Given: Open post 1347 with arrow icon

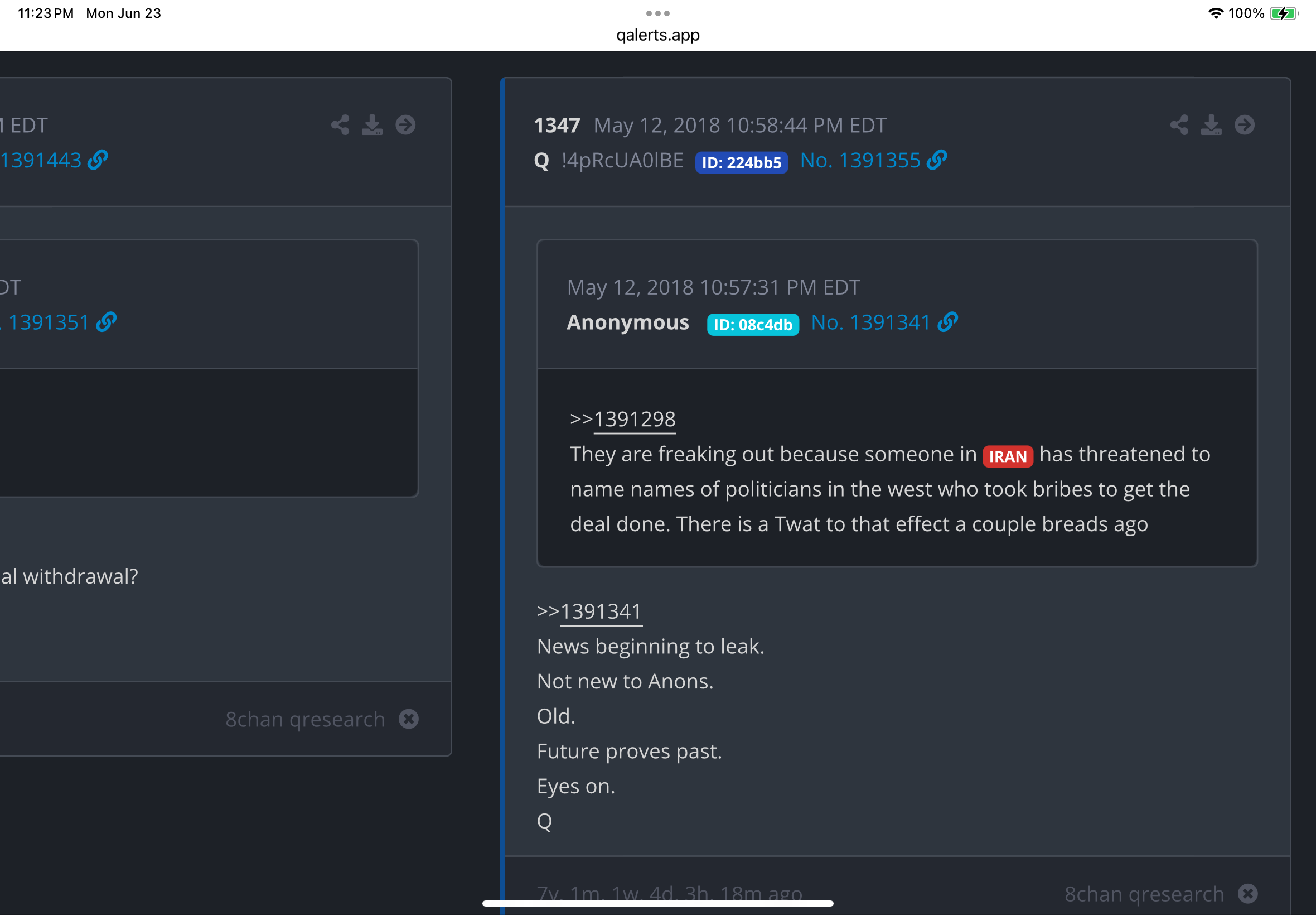Looking at the screenshot, I should click(1245, 125).
